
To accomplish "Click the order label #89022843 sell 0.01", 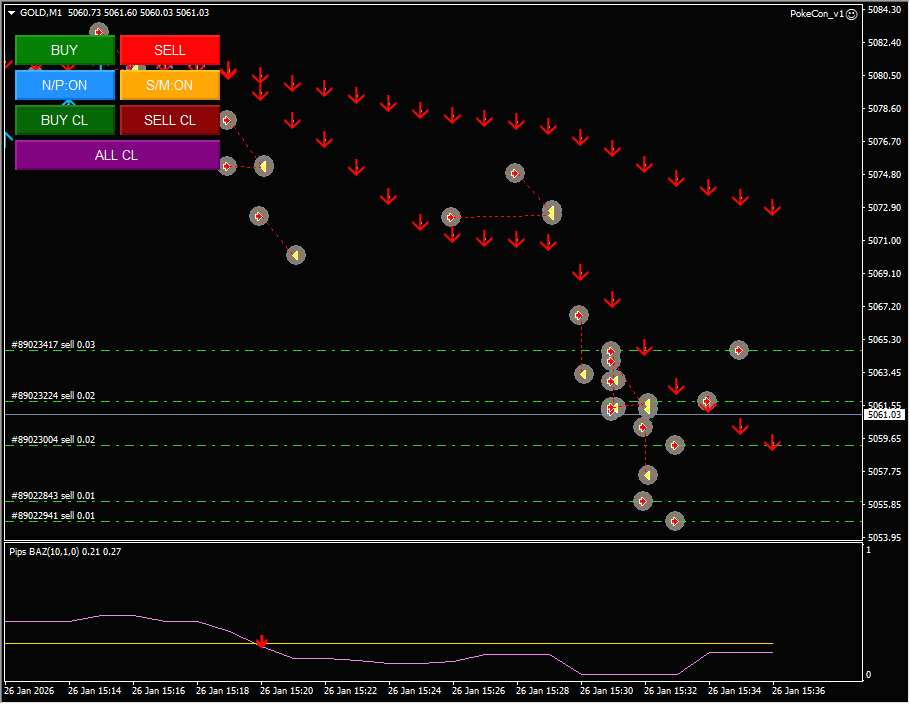I will (x=53, y=496).
